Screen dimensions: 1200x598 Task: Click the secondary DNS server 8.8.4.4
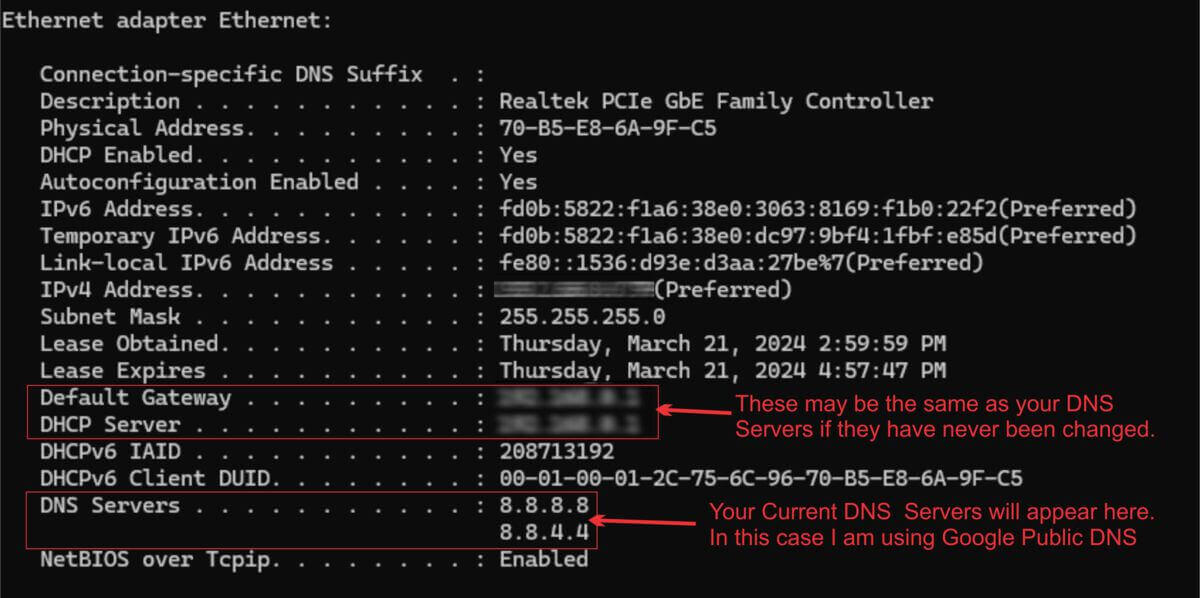pos(544,532)
